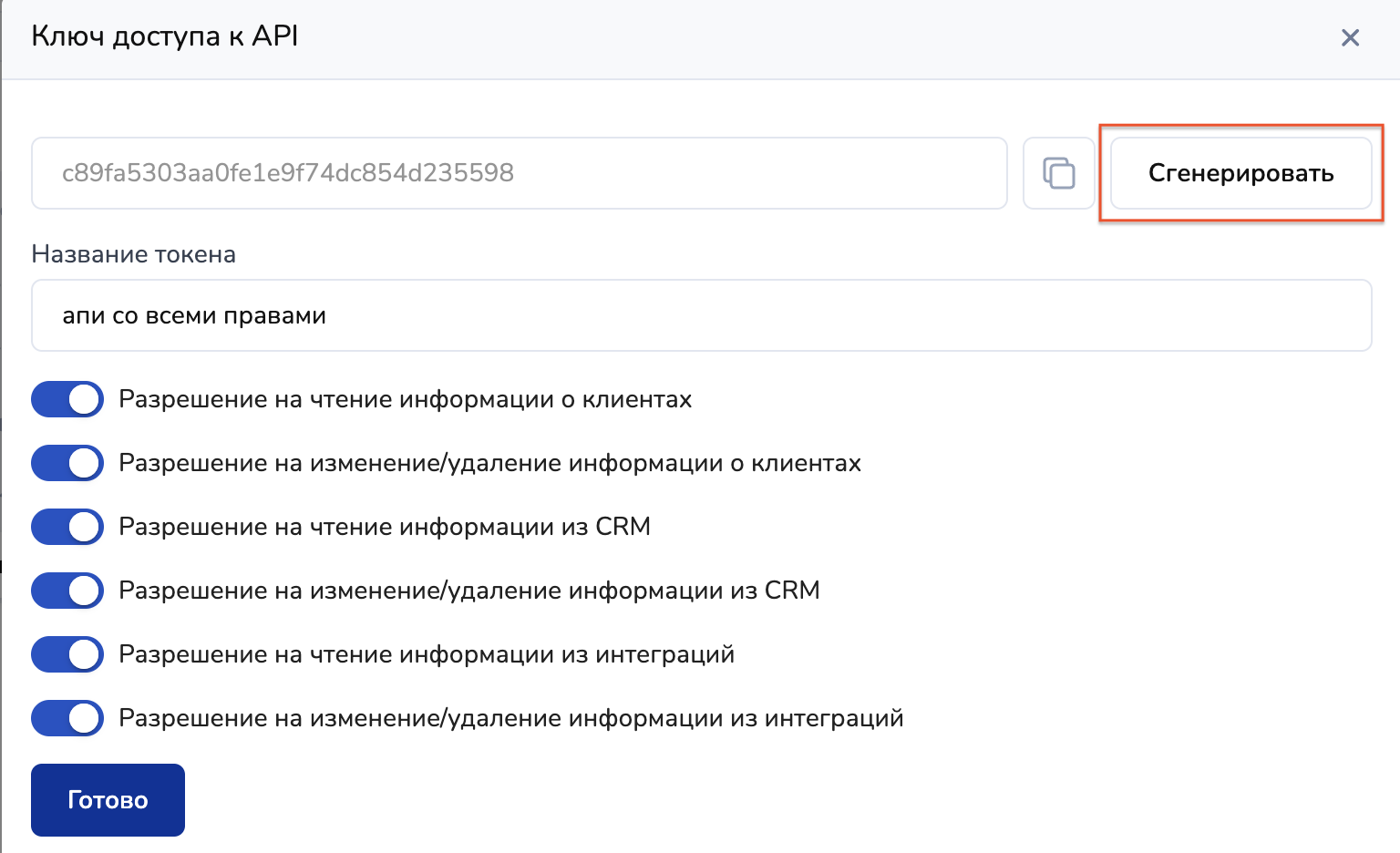The height and width of the screenshot is (853, 1400).
Task: Focus the token name input field
Action: [701, 315]
